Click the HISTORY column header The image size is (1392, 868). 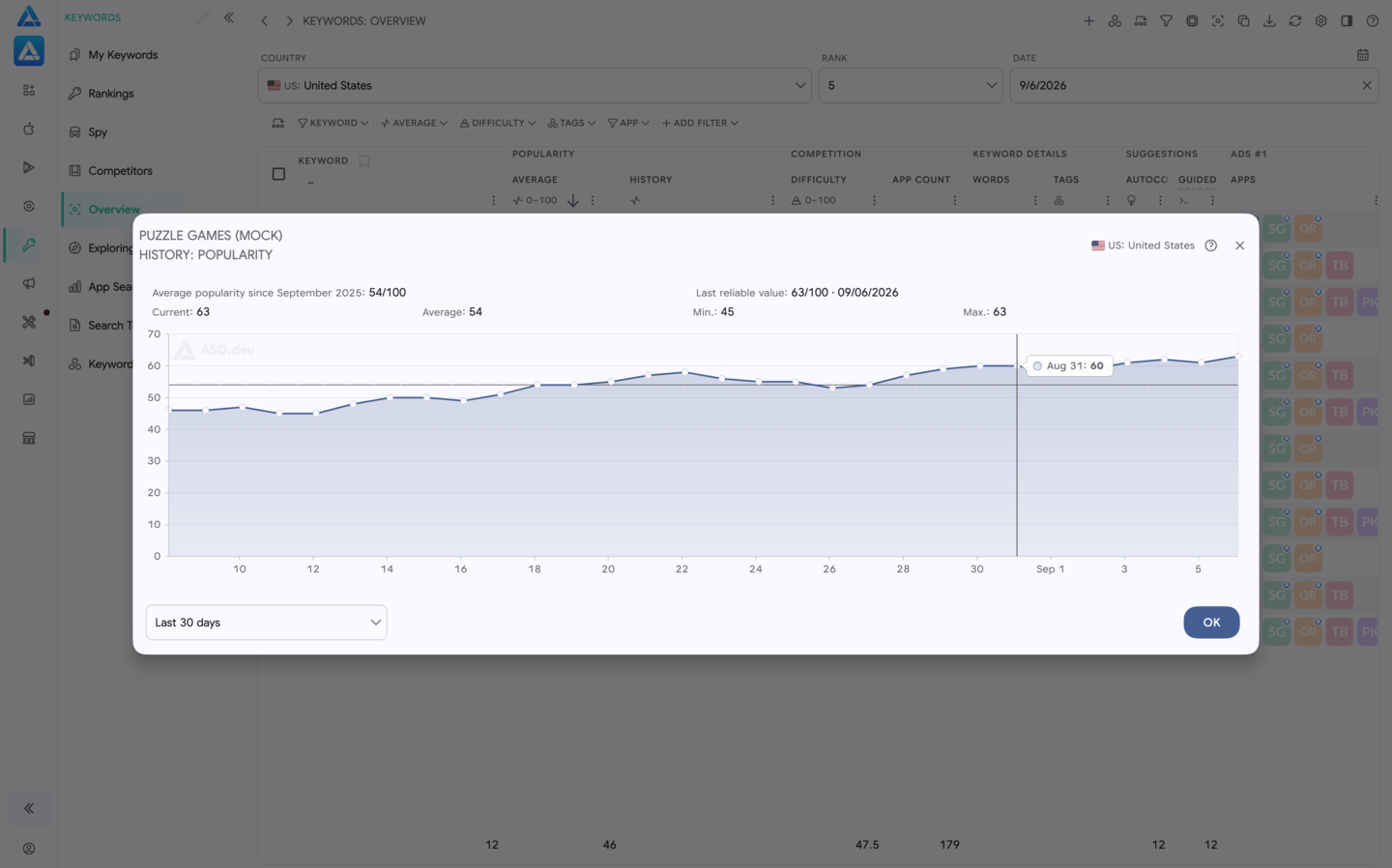[651, 180]
